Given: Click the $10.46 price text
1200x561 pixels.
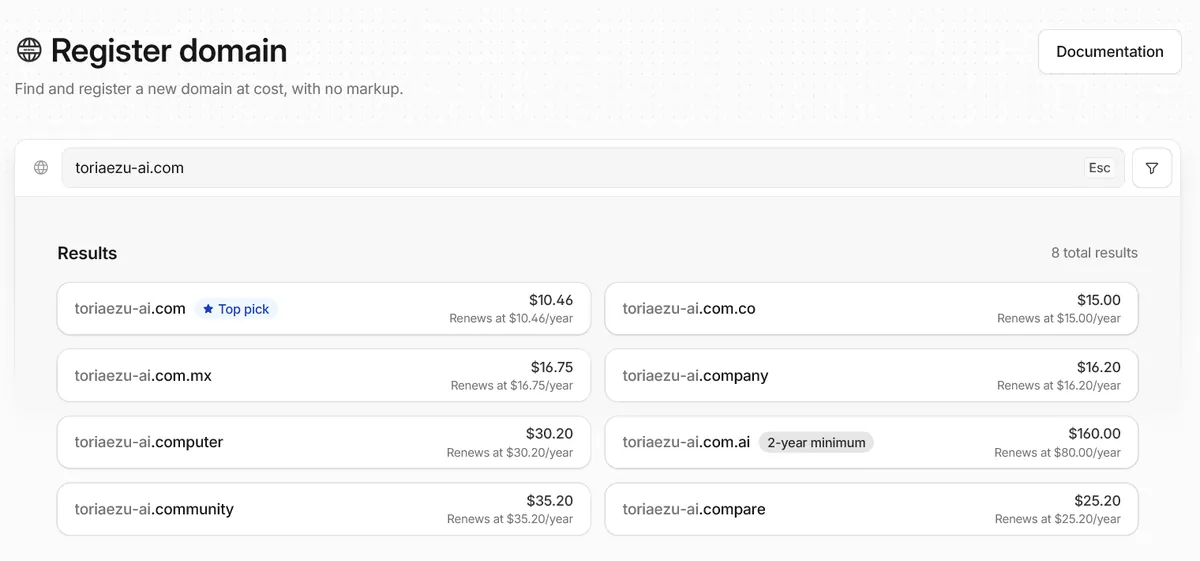Looking at the screenshot, I should tap(551, 300).
